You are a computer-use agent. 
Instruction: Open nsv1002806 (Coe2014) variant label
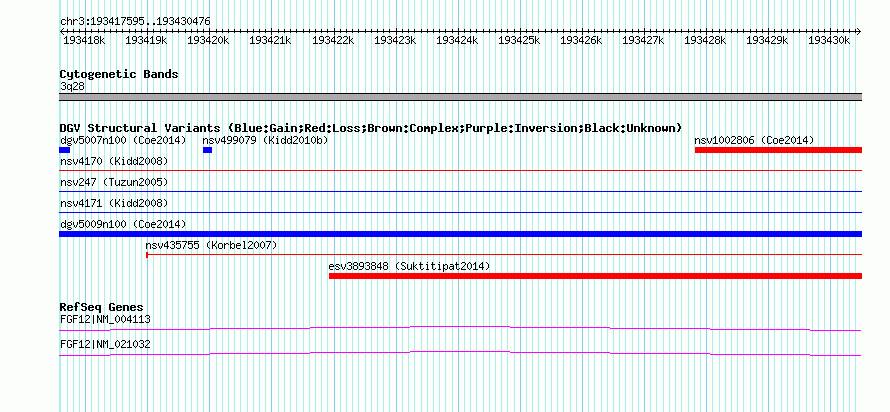(x=754, y=140)
